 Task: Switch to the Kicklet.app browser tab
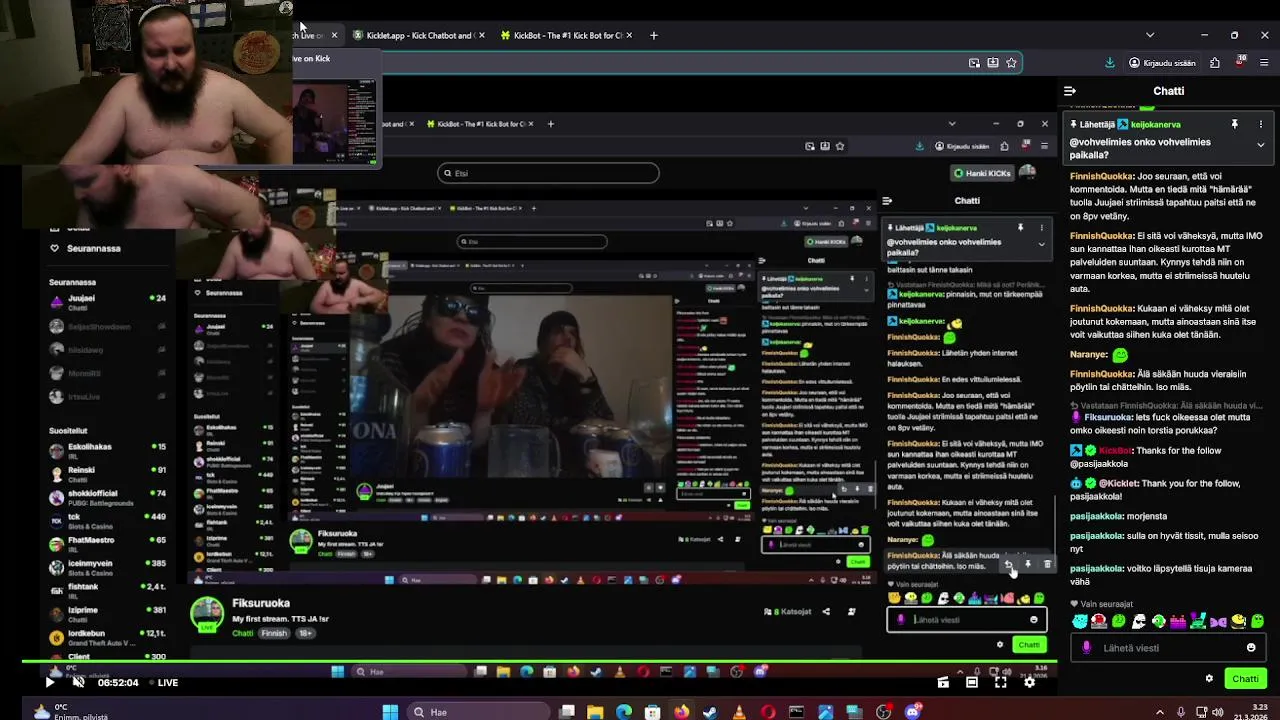(x=418, y=35)
